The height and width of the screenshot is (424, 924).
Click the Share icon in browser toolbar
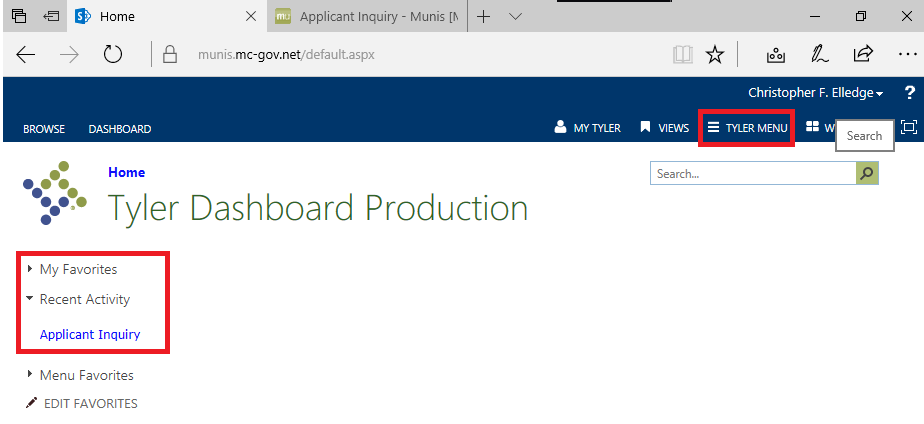pos(863,54)
